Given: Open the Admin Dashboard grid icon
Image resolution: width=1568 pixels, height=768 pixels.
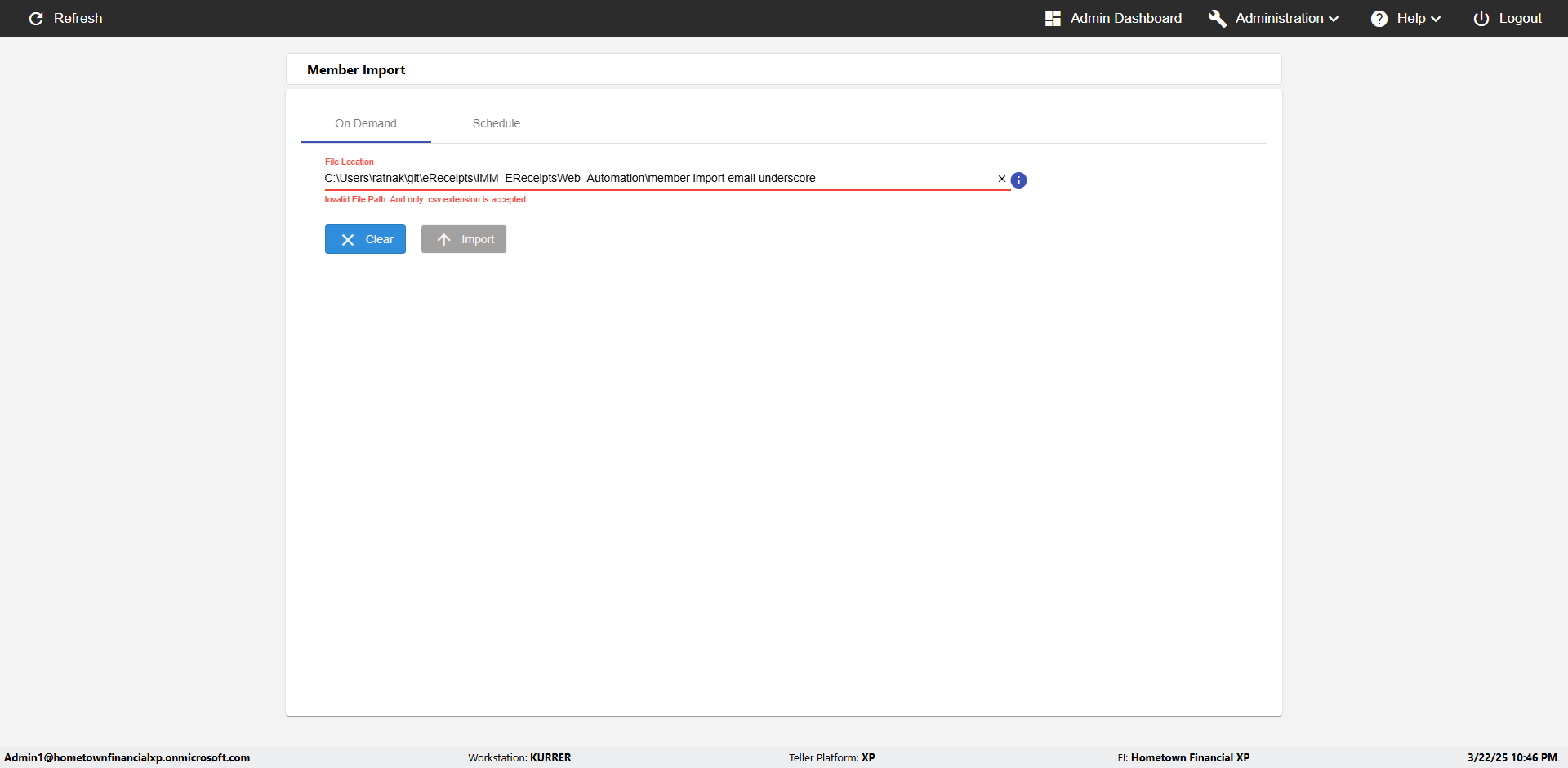Looking at the screenshot, I should [x=1053, y=19].
